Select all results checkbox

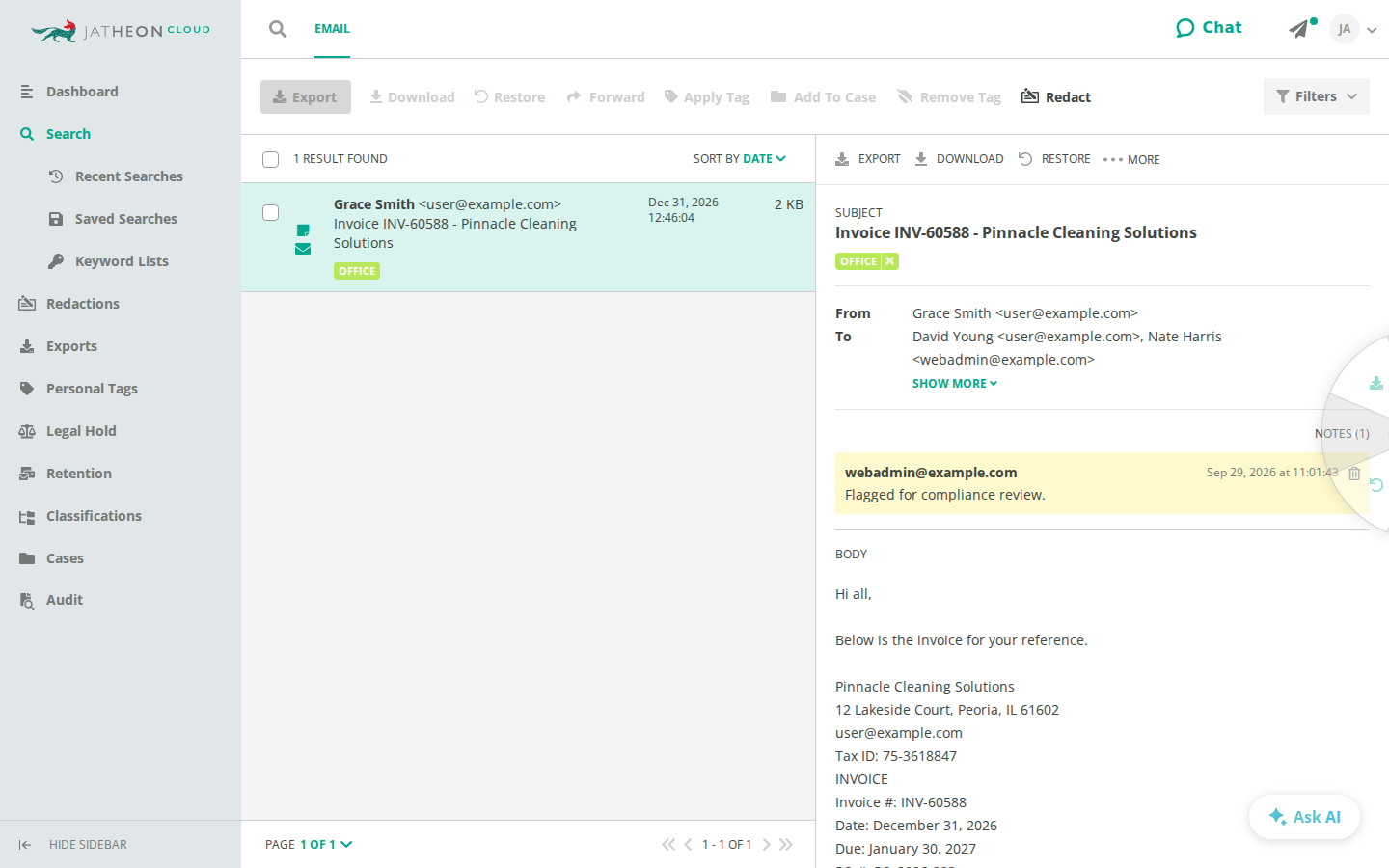point(271,159)
